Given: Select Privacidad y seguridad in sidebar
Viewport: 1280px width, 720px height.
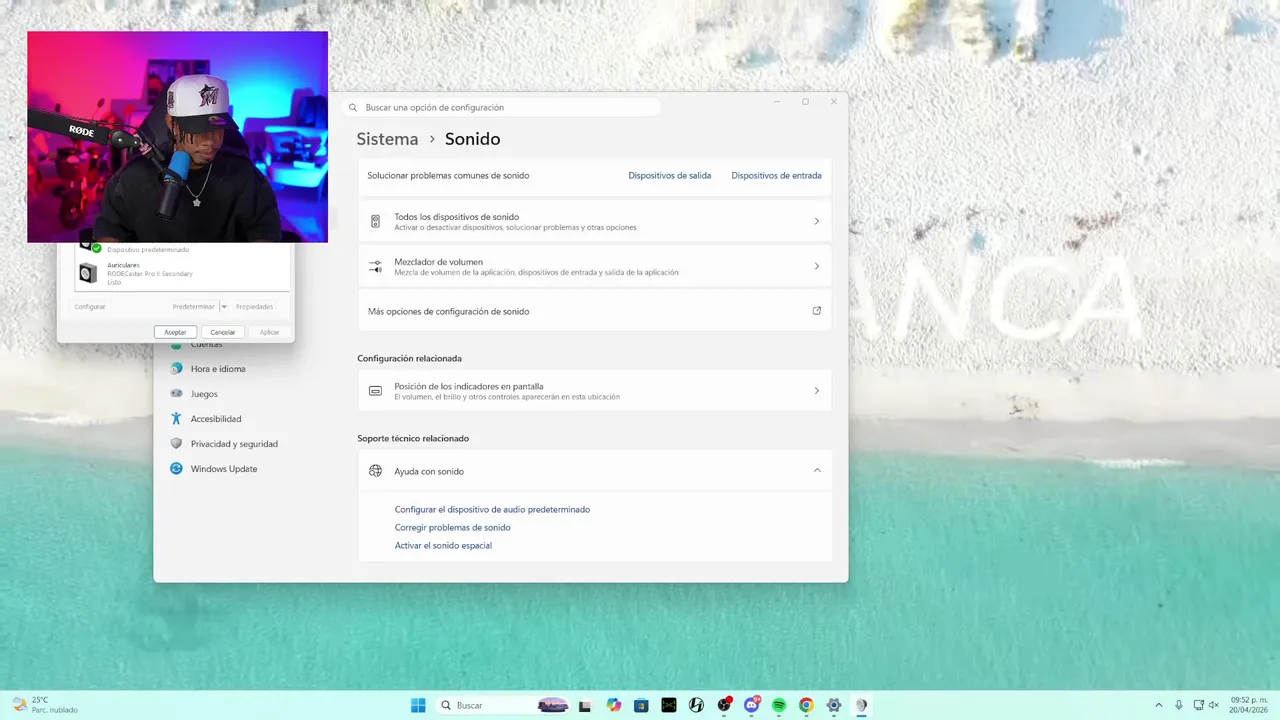Looking at the screenshot, I should pos(234,444).
